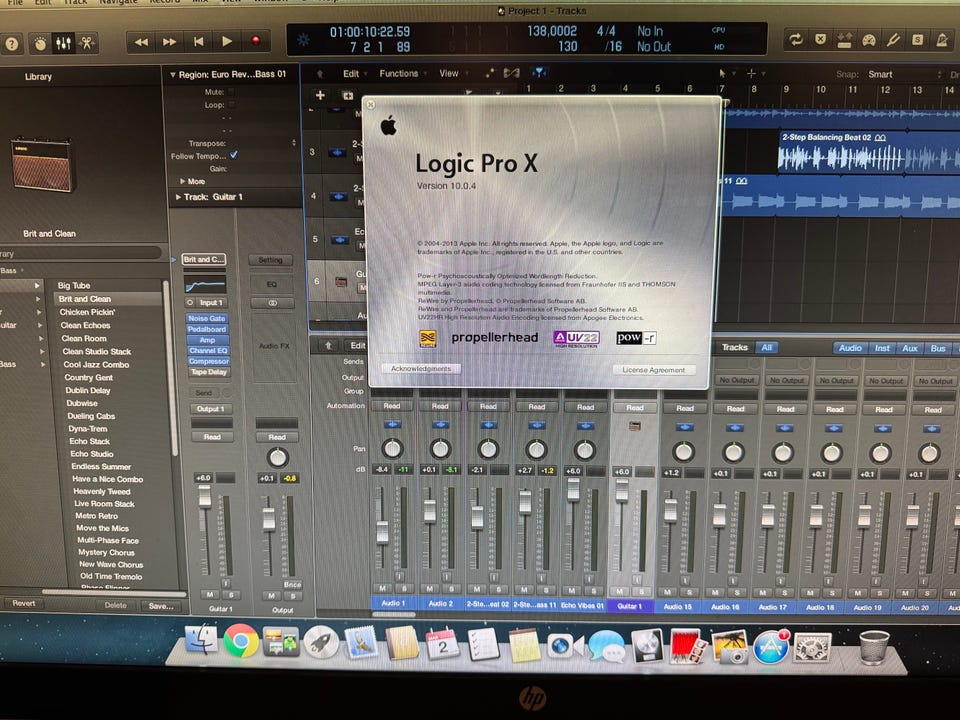Viewport: 960px width, 720px height.
Task: Mute the Audio 1 channel strip
Action: [382, 590]
